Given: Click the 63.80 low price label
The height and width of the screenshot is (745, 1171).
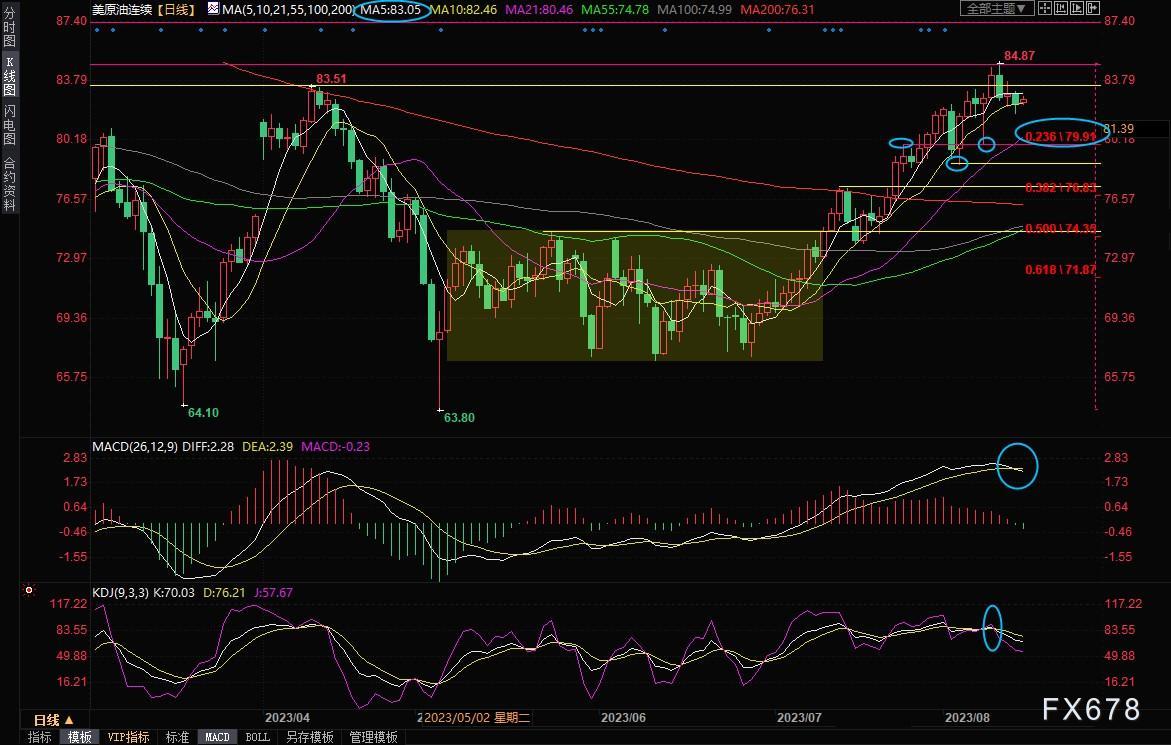Looking at the screenshot, I should coord(459,418).
